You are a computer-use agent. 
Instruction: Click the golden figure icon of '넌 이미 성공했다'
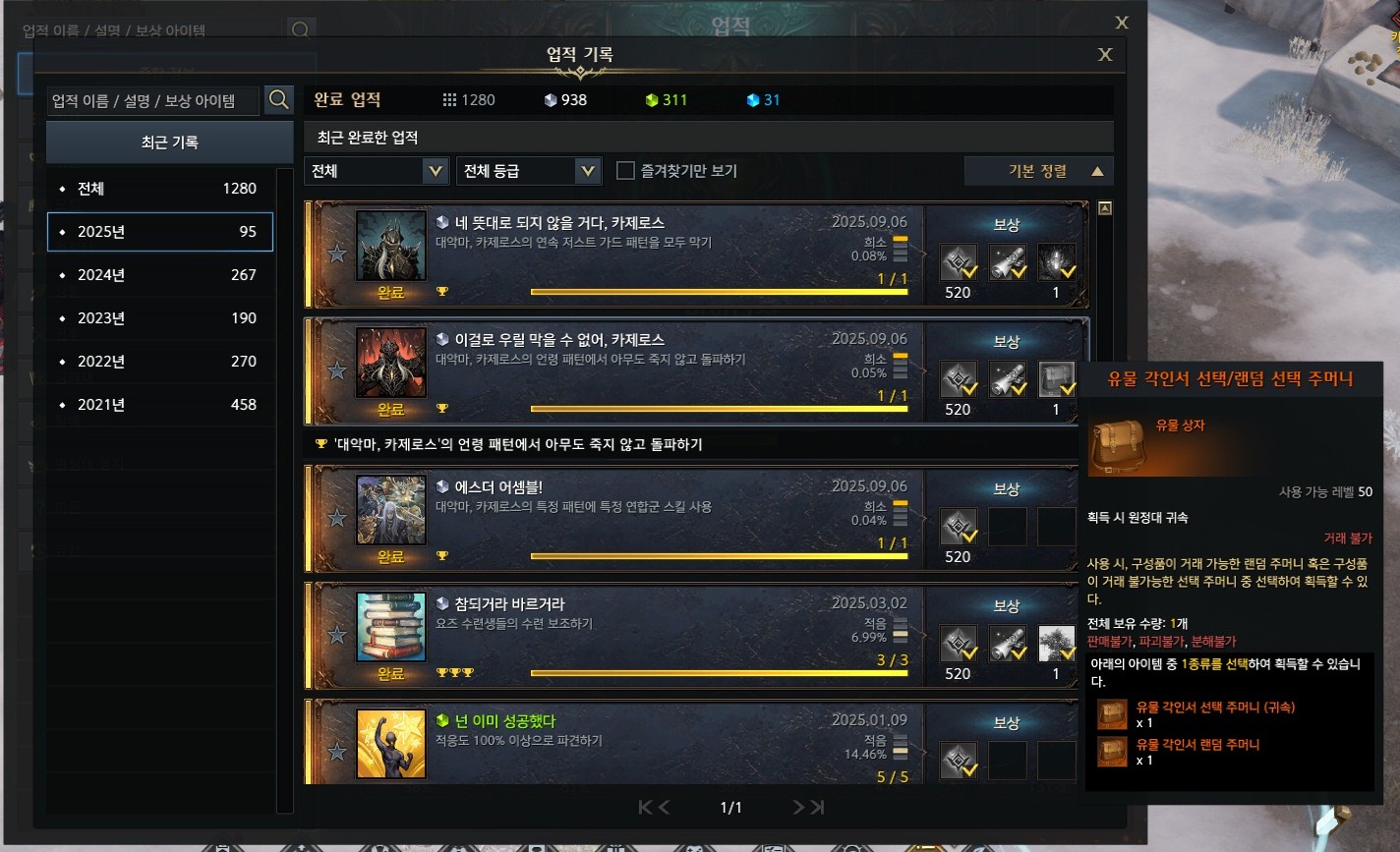[391, 744]
